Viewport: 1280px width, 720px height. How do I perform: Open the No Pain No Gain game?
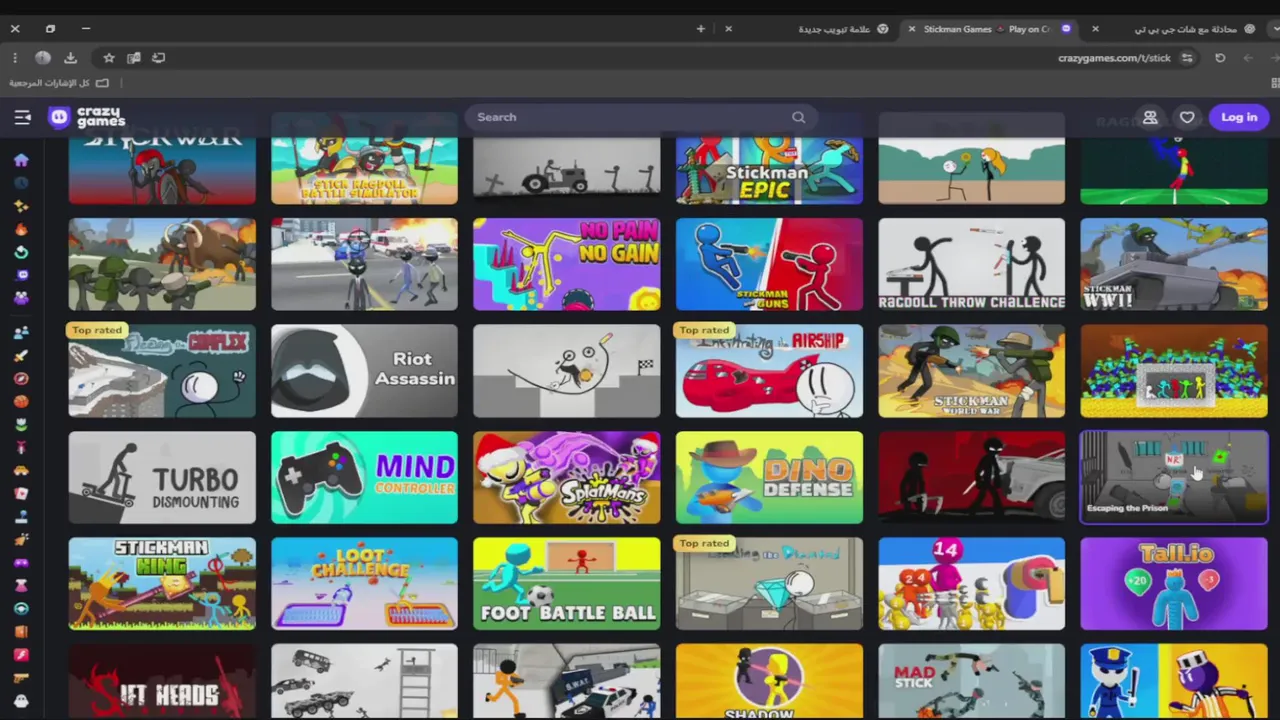567,264
